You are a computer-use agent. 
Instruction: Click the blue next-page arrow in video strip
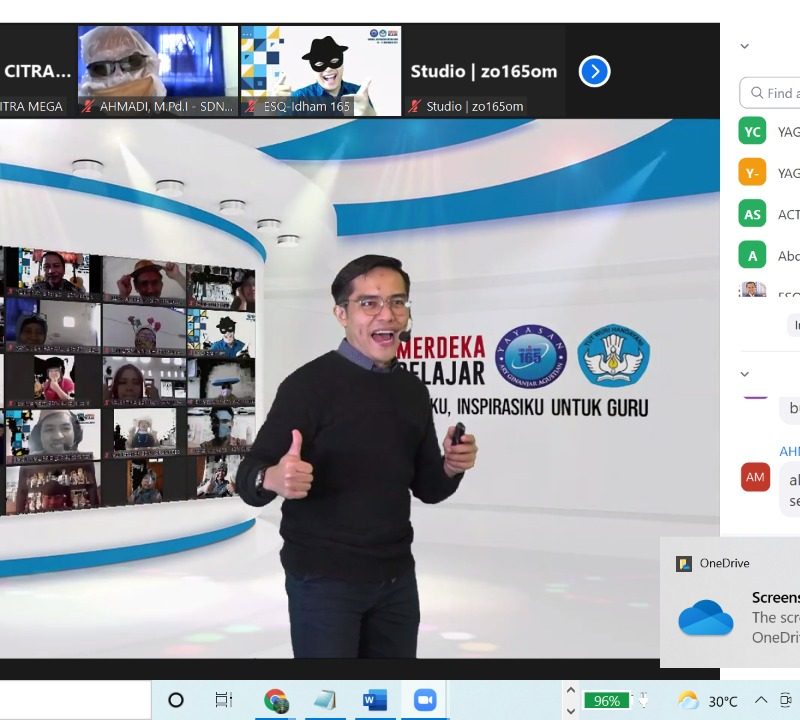tap(594, 71)
